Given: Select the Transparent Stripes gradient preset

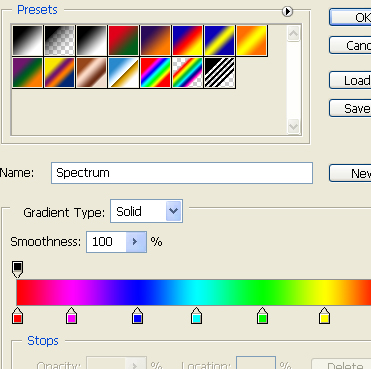Looking at the screenshot, I should tap(220, 73).
